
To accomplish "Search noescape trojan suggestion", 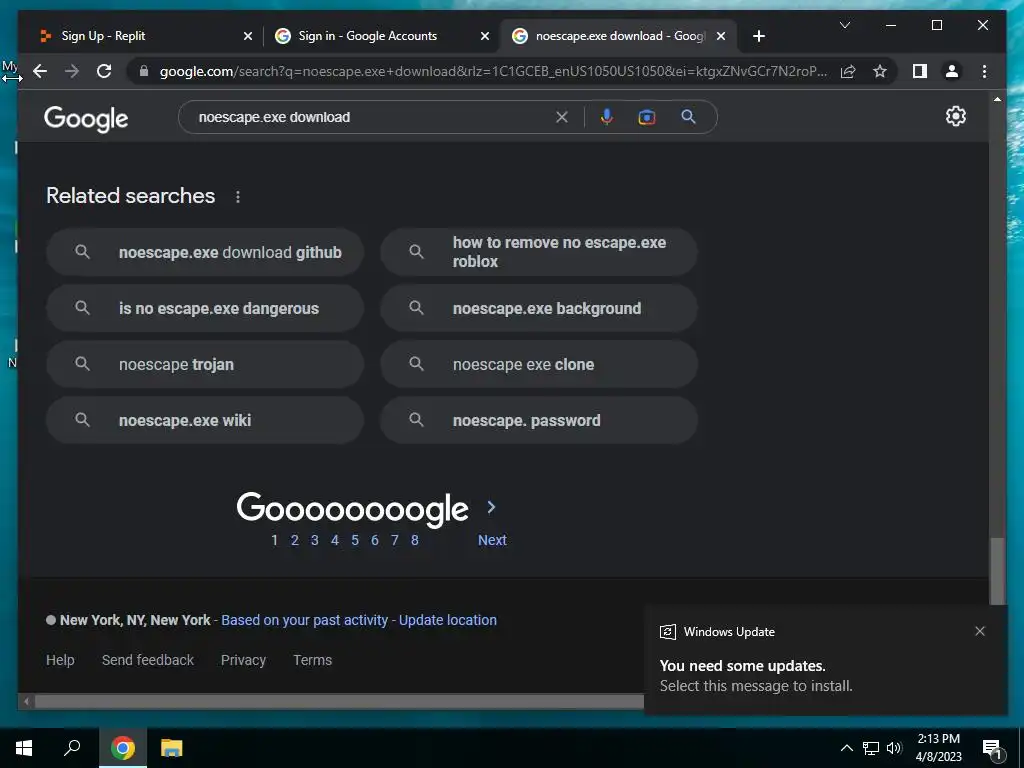I will [x=204, y=364].
